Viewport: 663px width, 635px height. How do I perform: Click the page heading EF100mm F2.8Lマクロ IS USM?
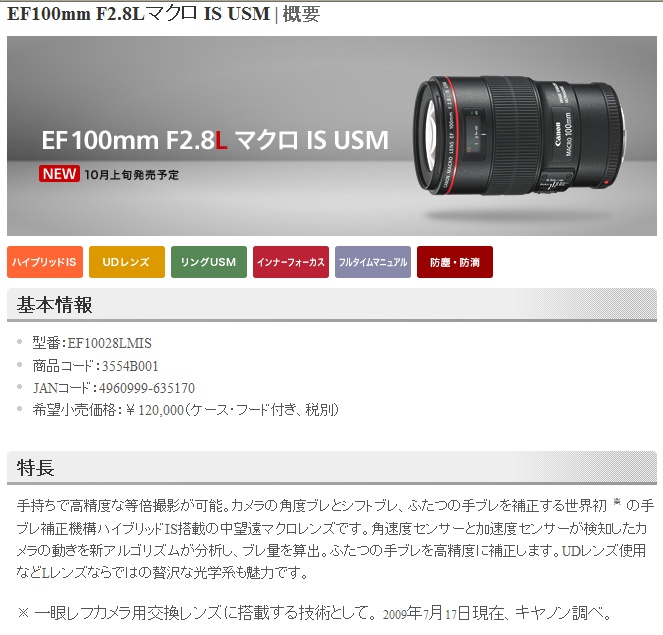(x=138, y=14)
